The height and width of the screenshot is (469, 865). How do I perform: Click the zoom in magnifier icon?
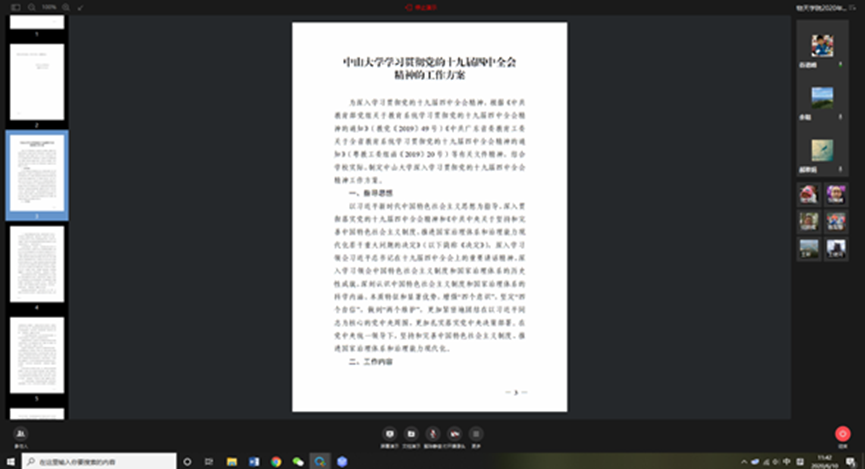pos(66,7)
